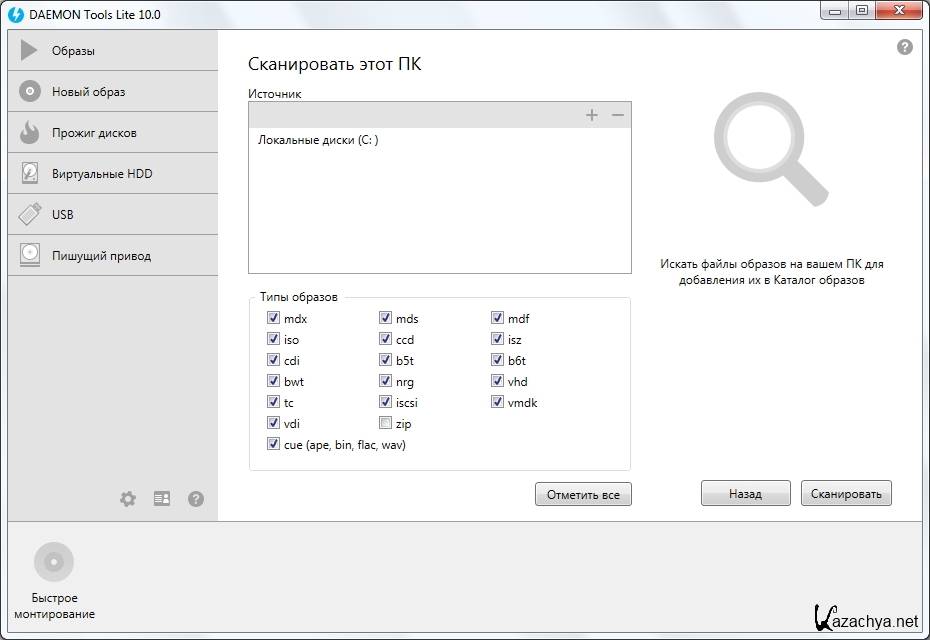Click the Quick Mount disc icon
Viewport: 930px width, 640px height.
click(x=54, y=563)
